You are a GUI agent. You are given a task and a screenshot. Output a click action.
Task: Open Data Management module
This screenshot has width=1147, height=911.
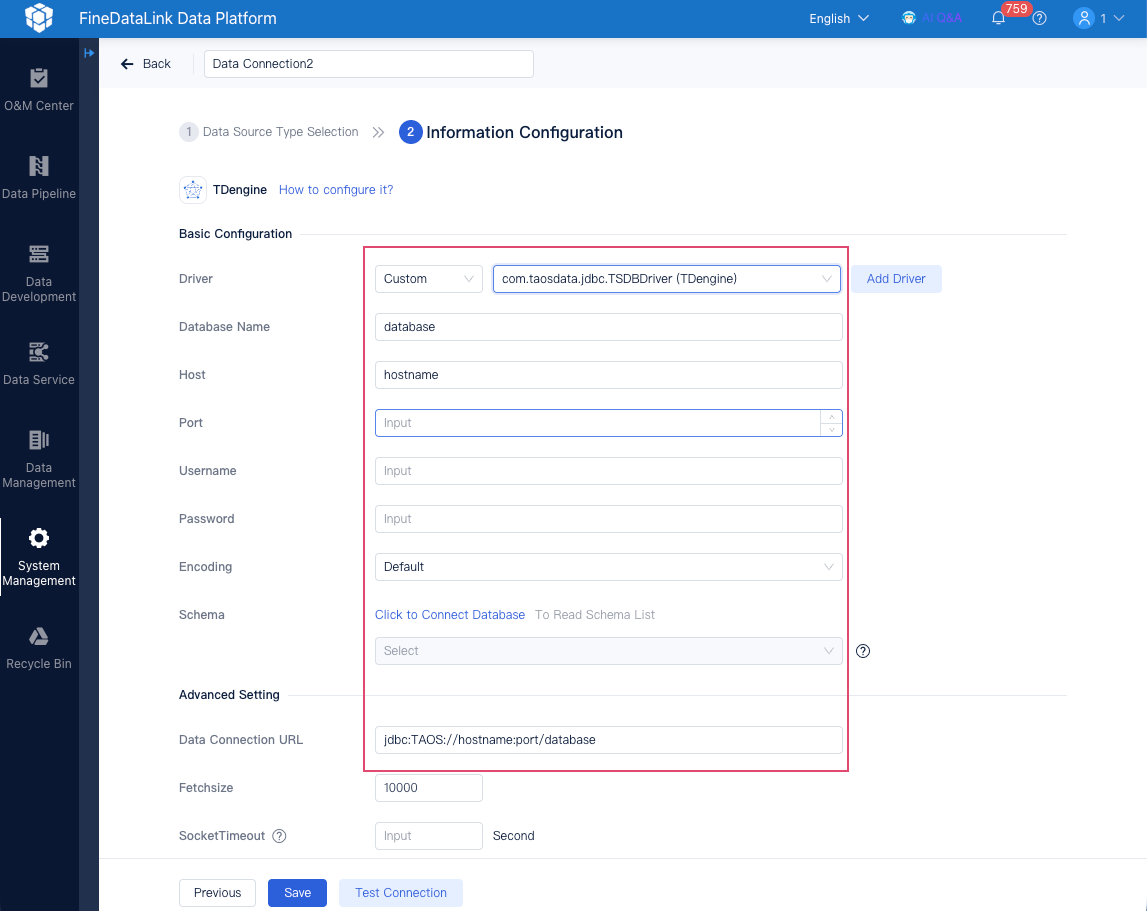[39, 460]
